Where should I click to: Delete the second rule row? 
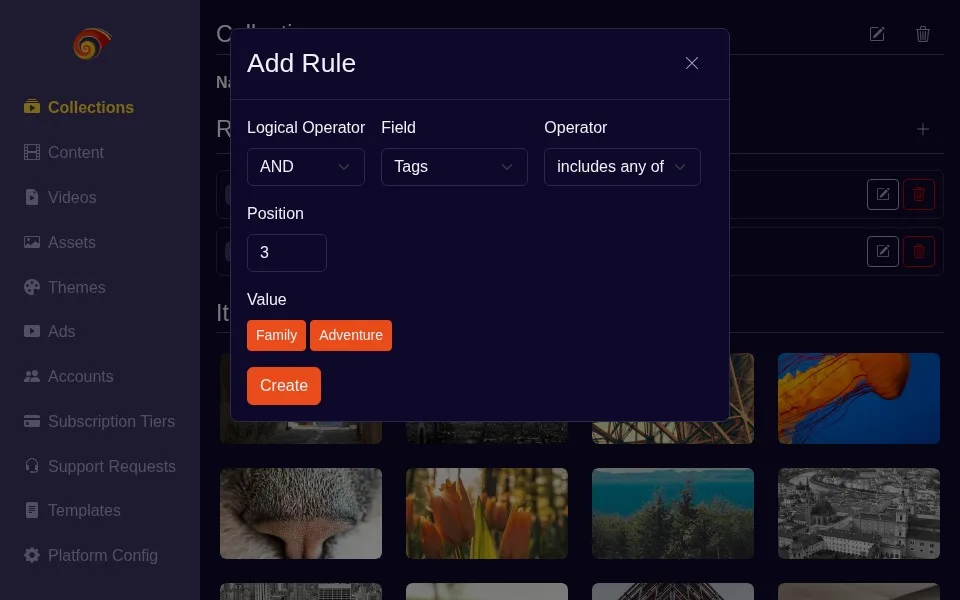[x=919, y=252]
